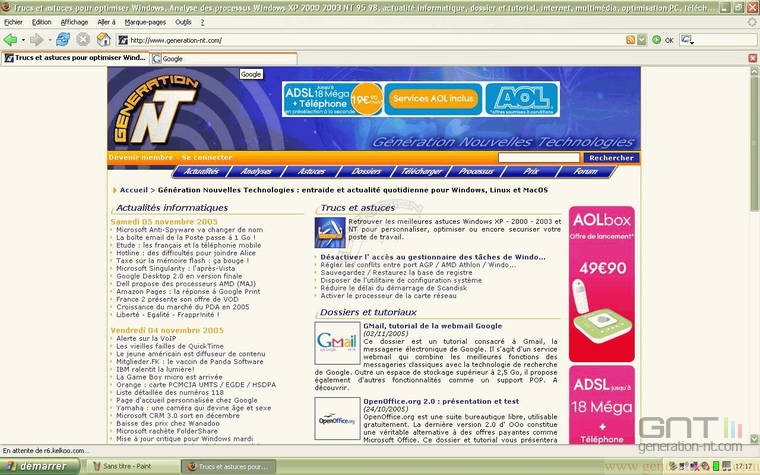
Task: Click the AOL logo banner ad
Action: [522, 99]
